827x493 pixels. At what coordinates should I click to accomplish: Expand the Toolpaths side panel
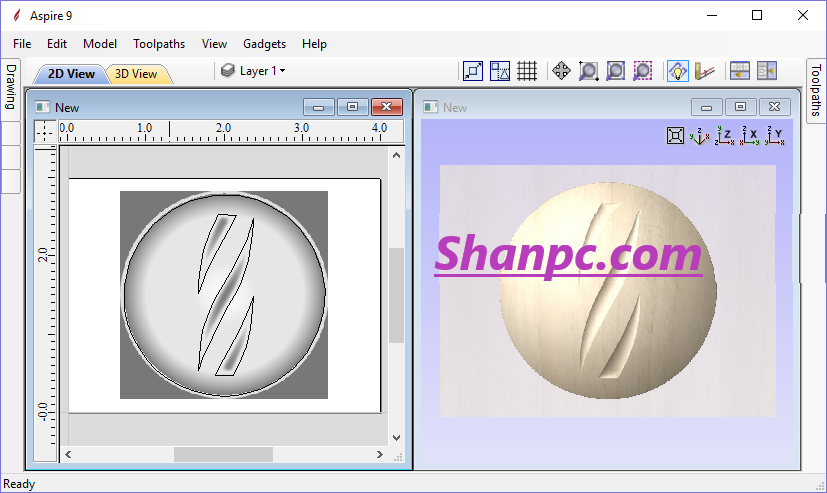816,90
